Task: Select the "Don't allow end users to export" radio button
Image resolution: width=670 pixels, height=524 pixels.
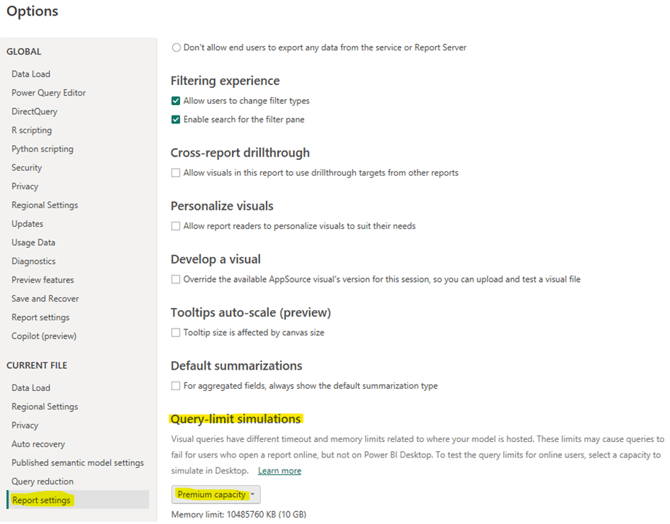Action: [x=177, y=47]
